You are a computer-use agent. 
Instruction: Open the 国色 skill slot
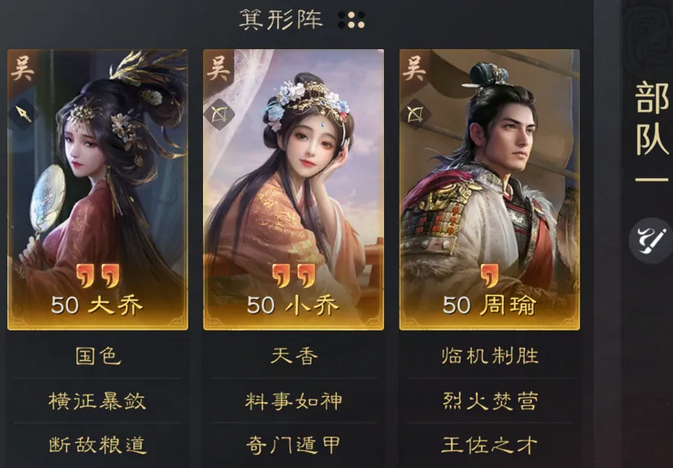pos(98,356)
